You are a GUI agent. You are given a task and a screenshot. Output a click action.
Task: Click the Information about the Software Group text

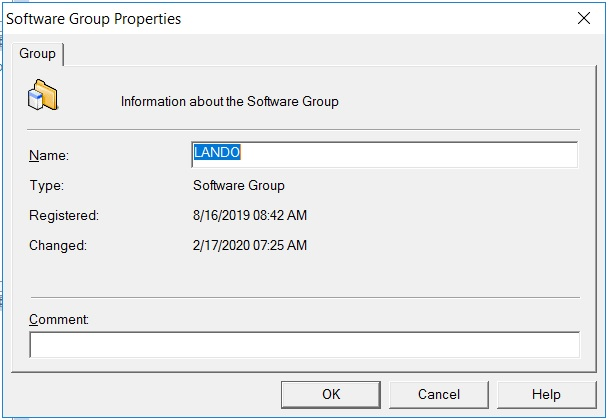pos(229,101)
